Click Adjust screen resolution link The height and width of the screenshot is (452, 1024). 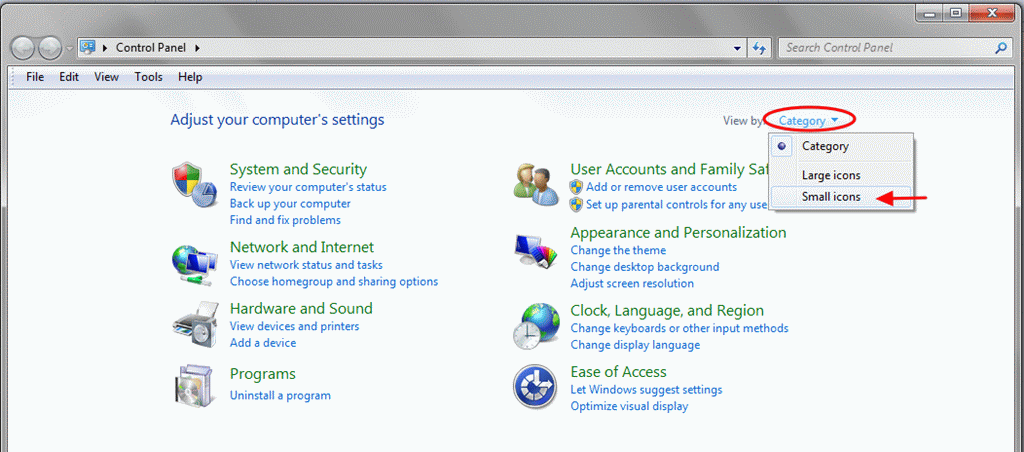click(632, 283)
